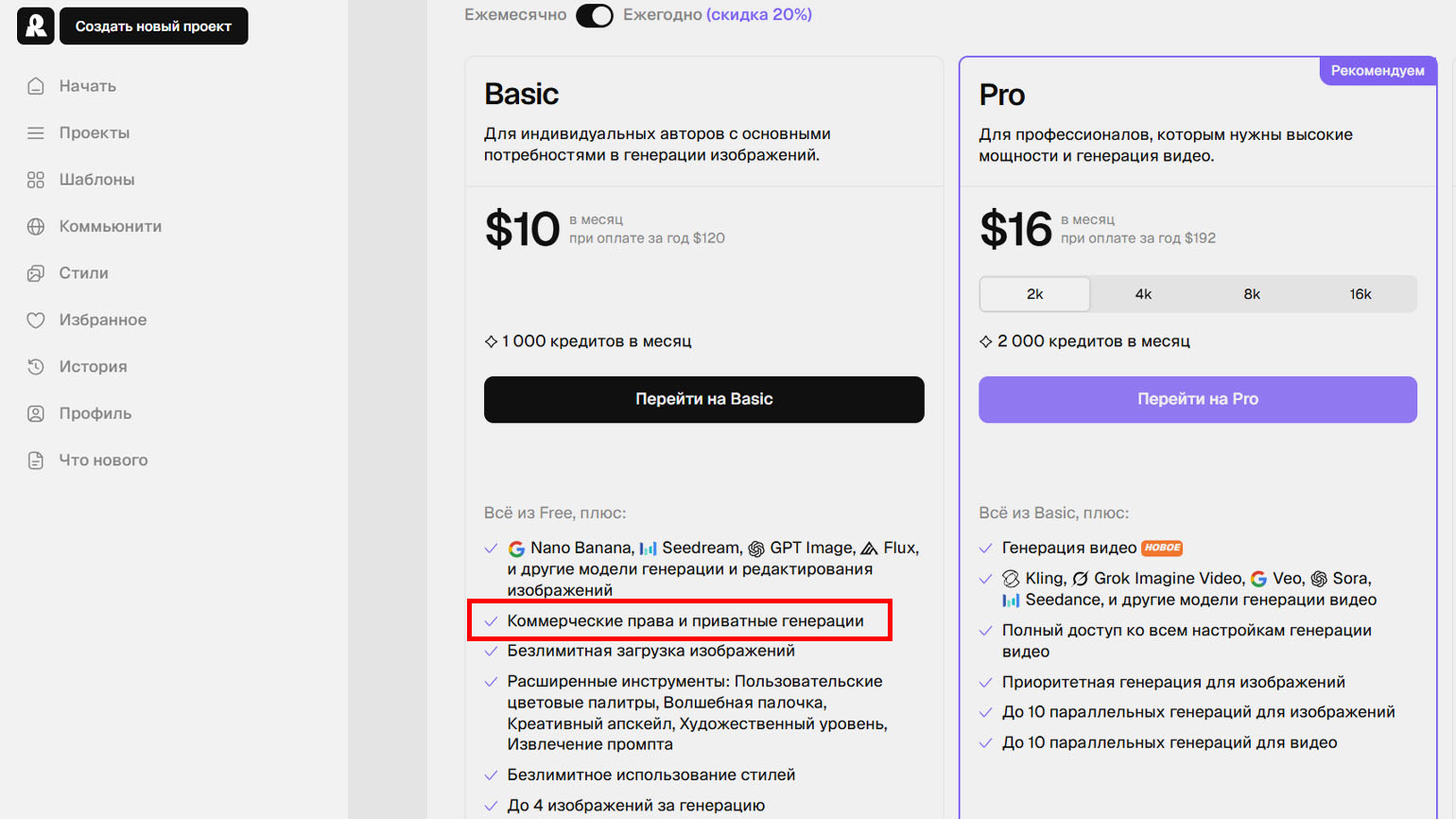The width and height of the screenshot is (1456, 819).
Task: Open the Что нового document icon
Action: (36, 461)
